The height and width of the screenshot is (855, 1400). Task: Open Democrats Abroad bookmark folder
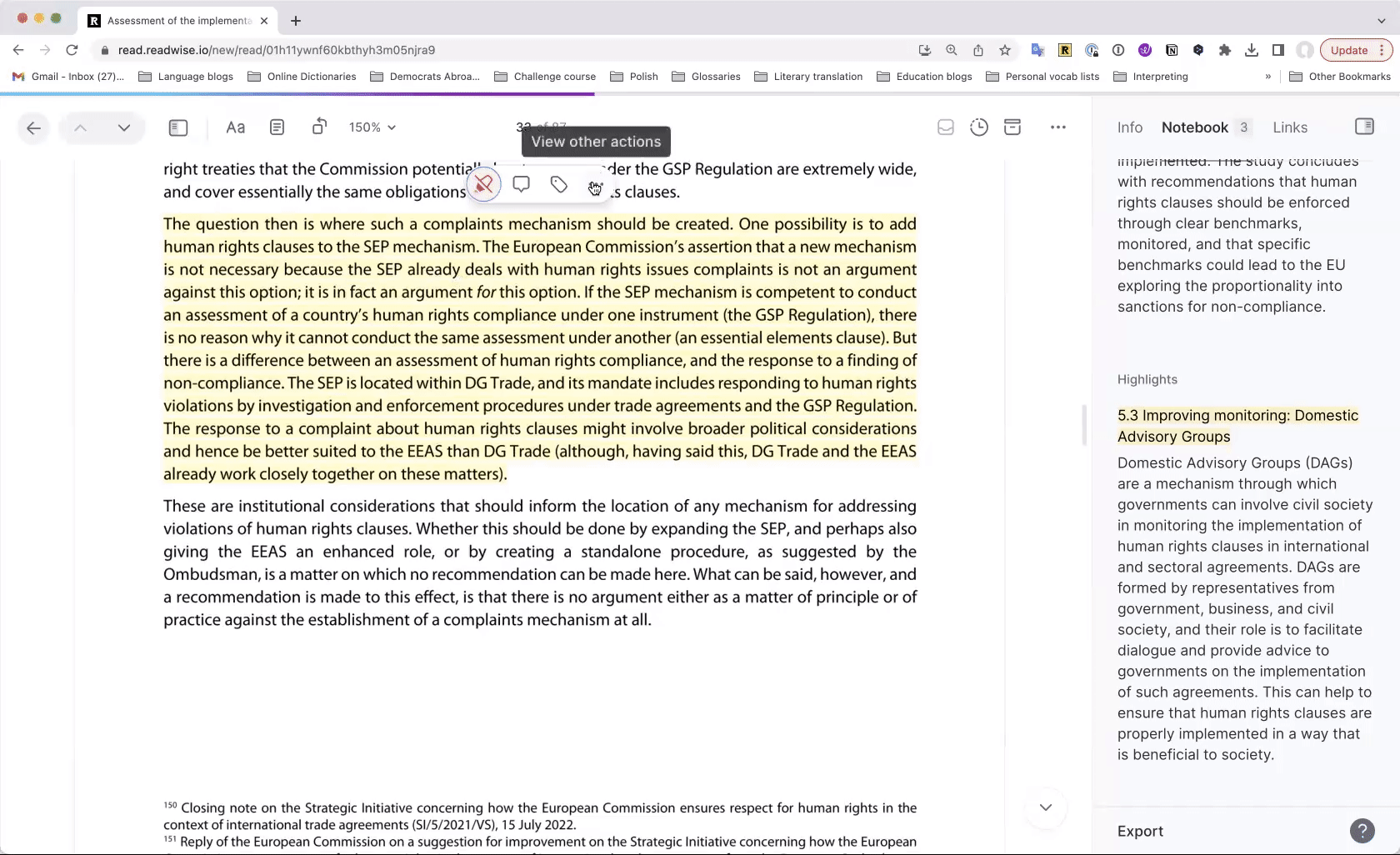pos(425,76)
